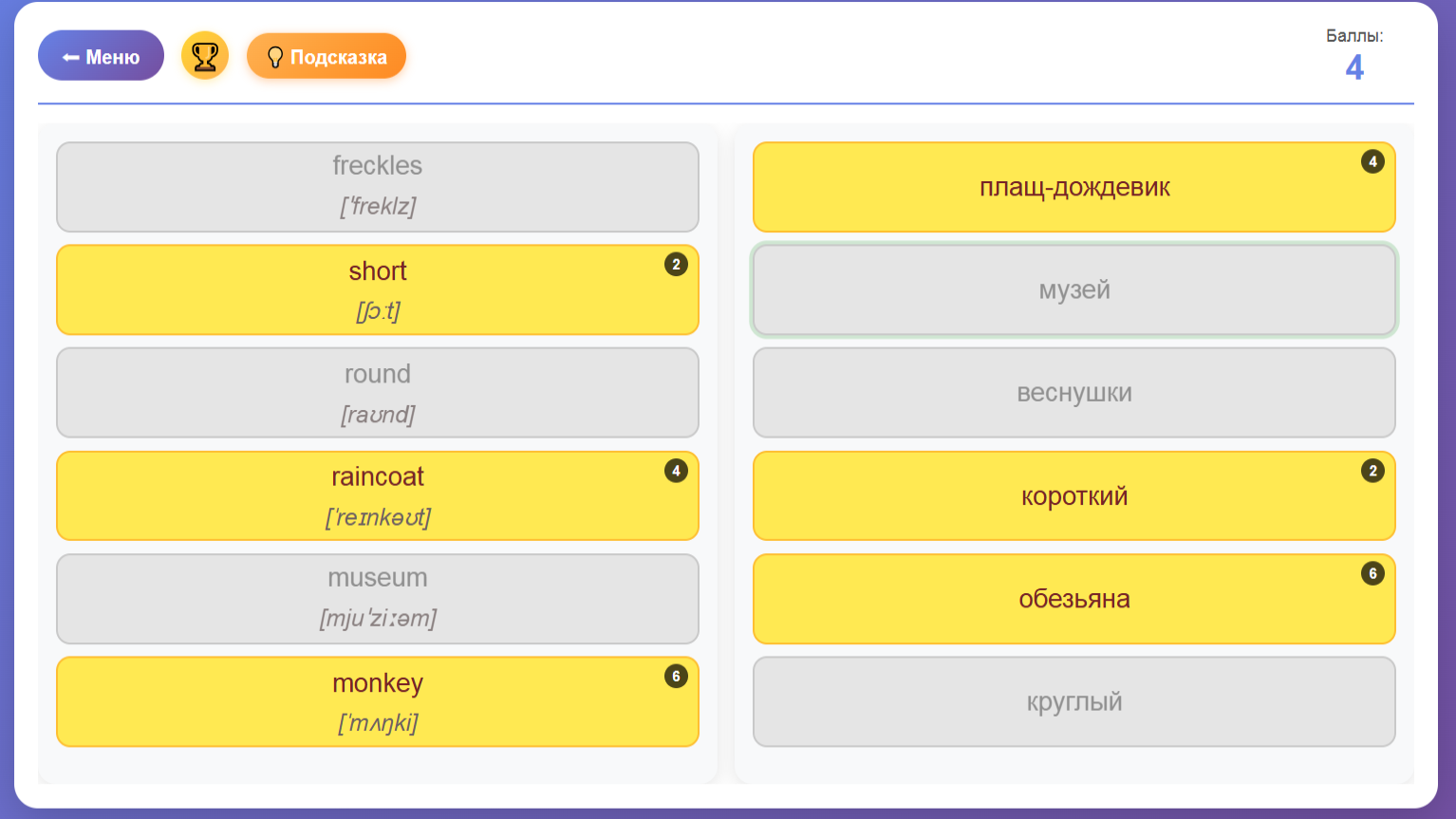Click the 'короткий' matched card
Screen dimensions: 1456x819
click(x=1073, y=495)
